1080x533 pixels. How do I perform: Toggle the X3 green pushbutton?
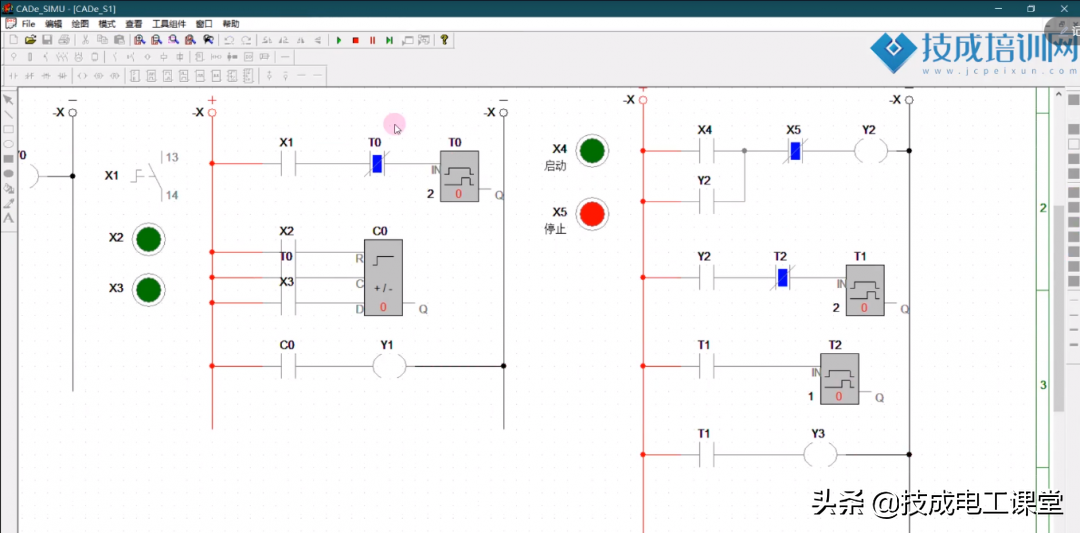pos(149,289)
